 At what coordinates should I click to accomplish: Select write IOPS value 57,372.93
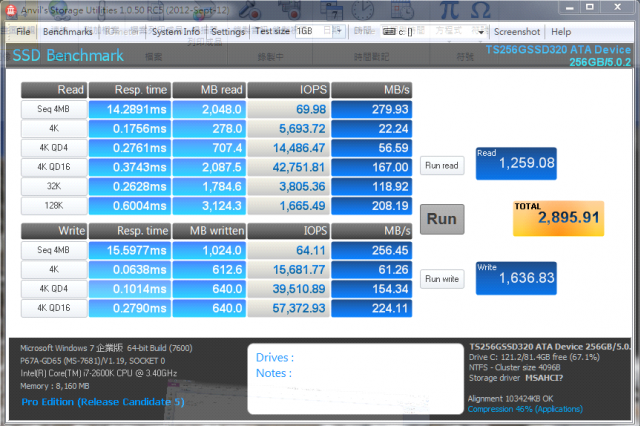288,308
